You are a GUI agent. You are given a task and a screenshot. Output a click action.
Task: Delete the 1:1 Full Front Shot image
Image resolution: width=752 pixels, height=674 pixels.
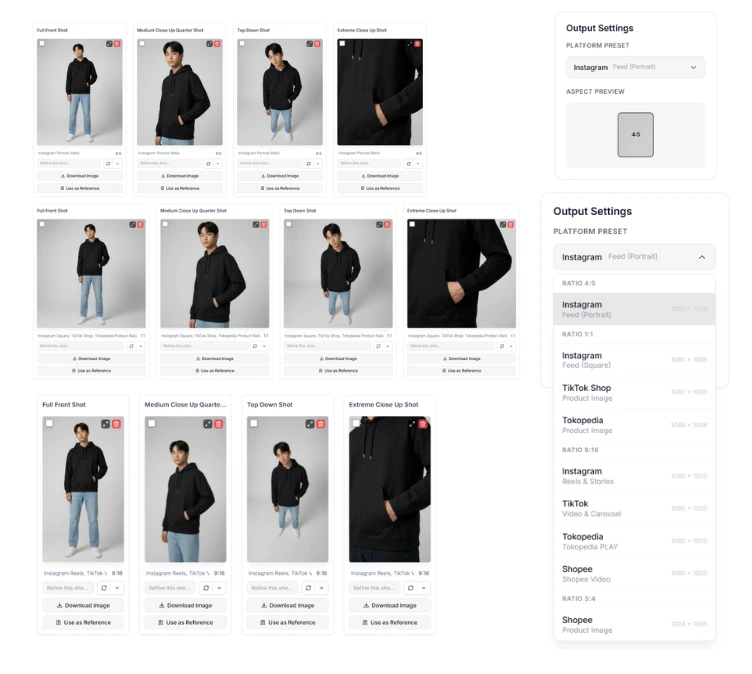[x=141, y=225]
